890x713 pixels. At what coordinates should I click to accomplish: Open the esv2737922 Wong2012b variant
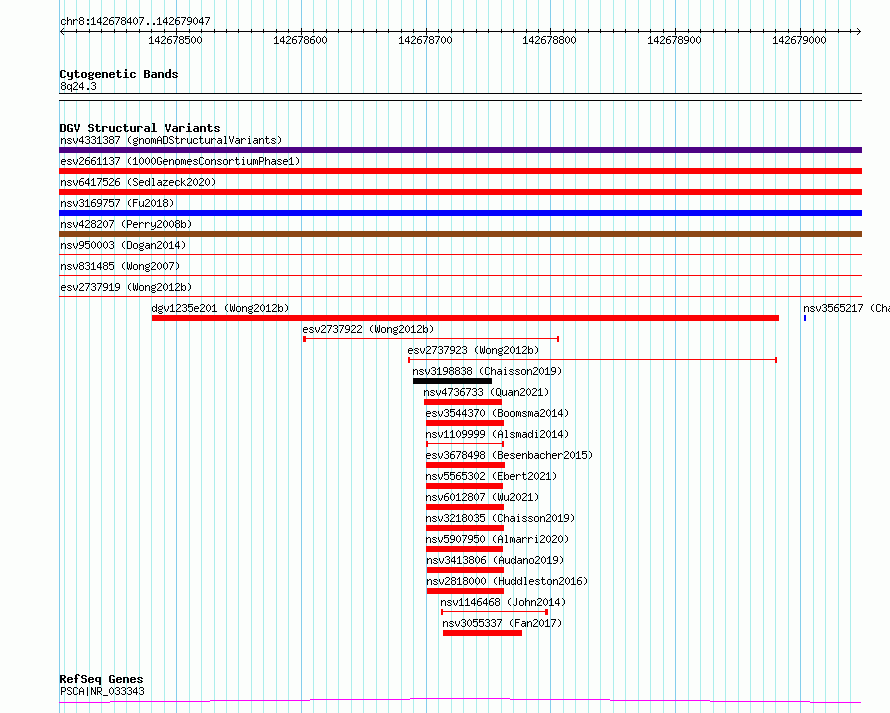pyautogui.click(x=368, y=329)
